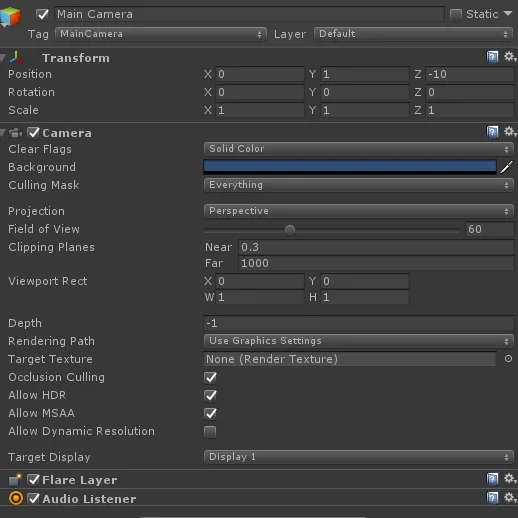
Task: Open Target Texture object picker circle
Action: (508, 359)
